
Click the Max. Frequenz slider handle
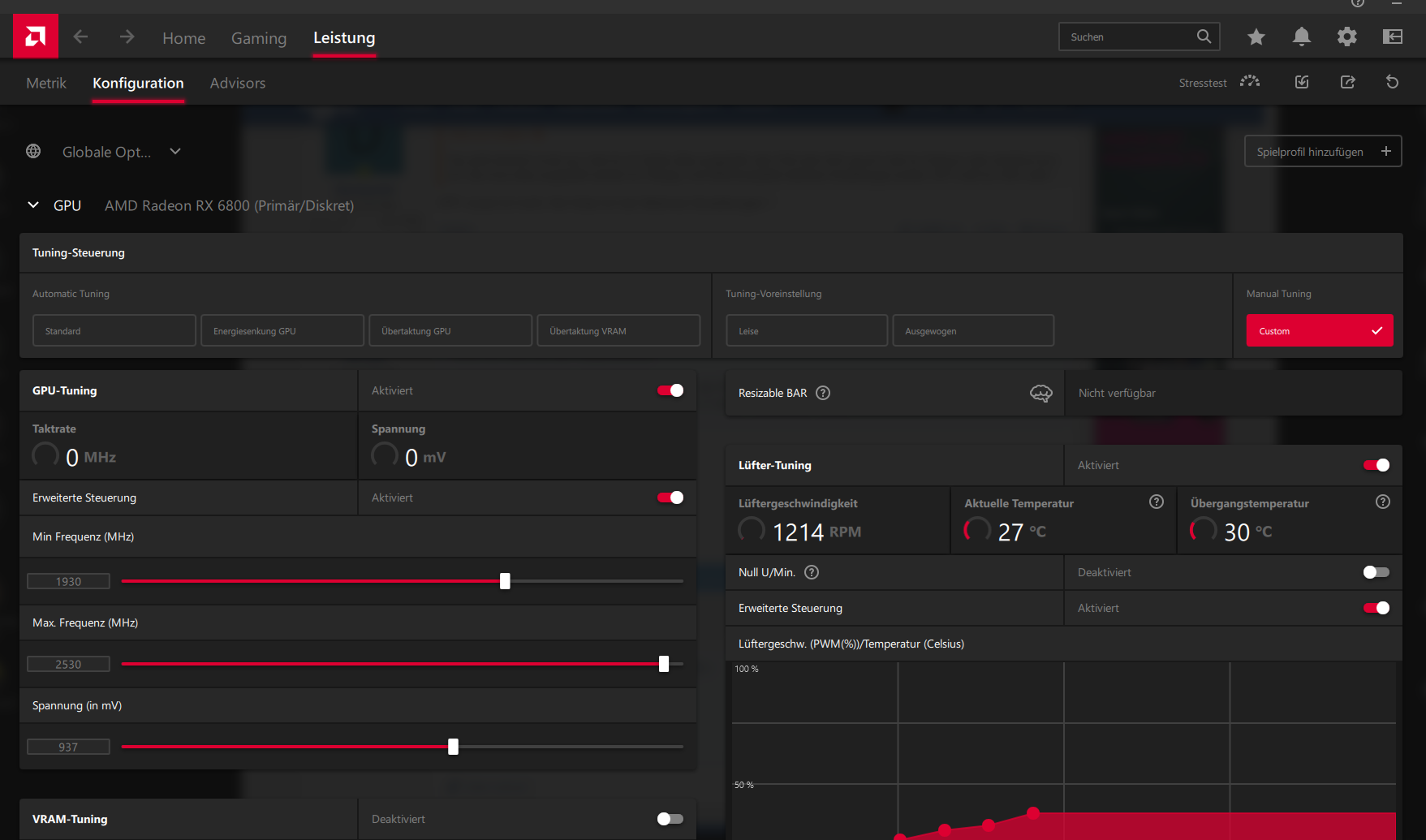point(664,664)
